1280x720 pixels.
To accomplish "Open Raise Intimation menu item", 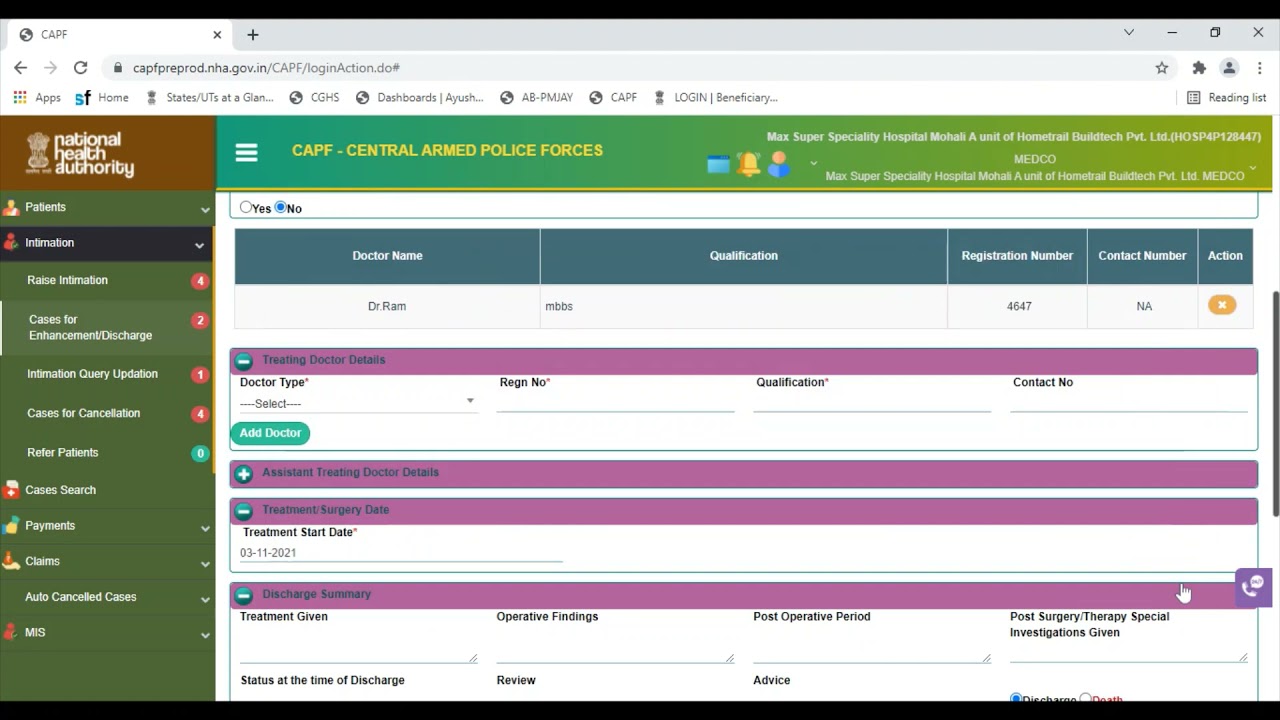I will [67, 280].
